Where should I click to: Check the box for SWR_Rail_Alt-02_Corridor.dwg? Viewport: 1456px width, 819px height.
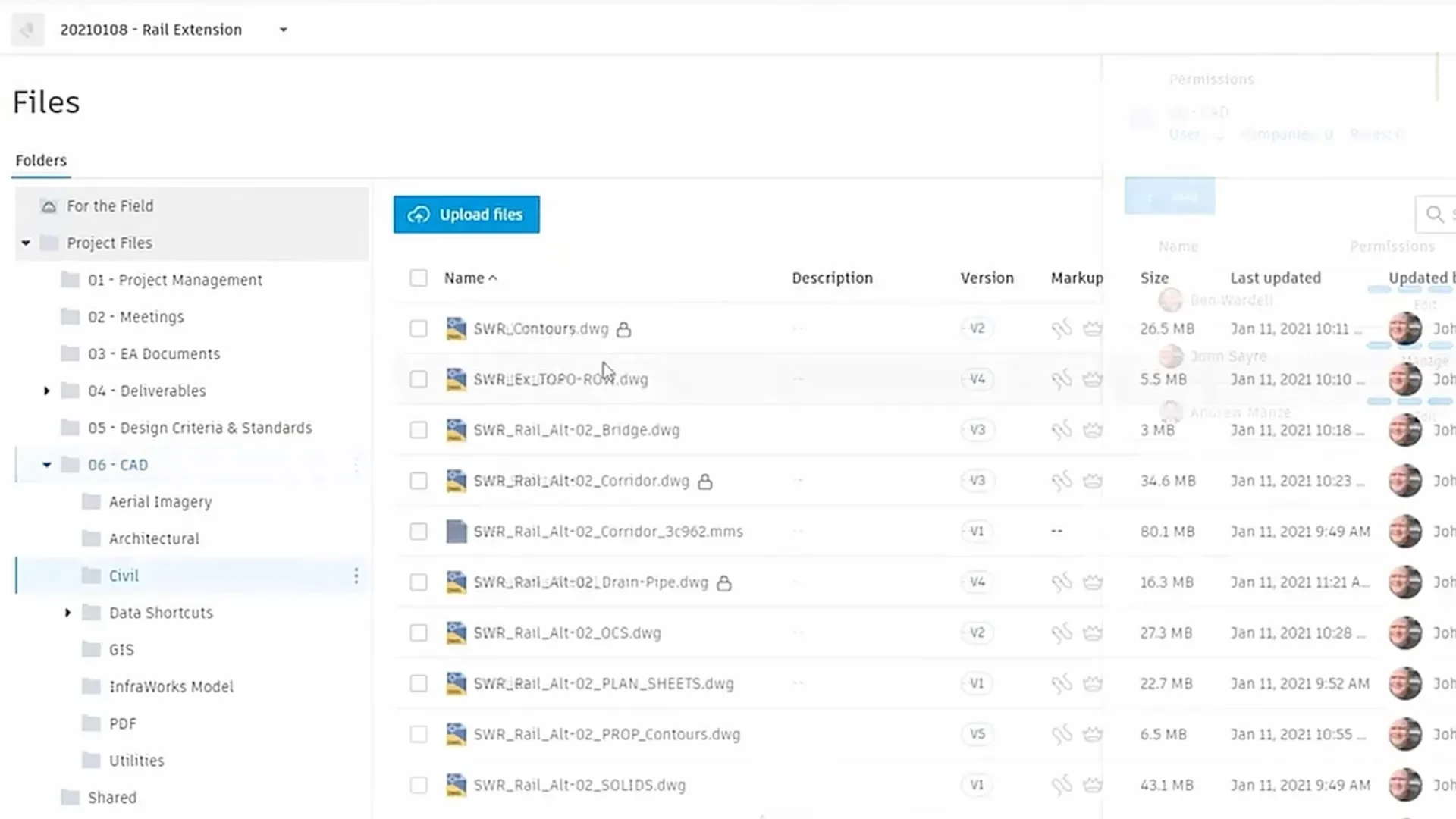(x=419, y=482)
